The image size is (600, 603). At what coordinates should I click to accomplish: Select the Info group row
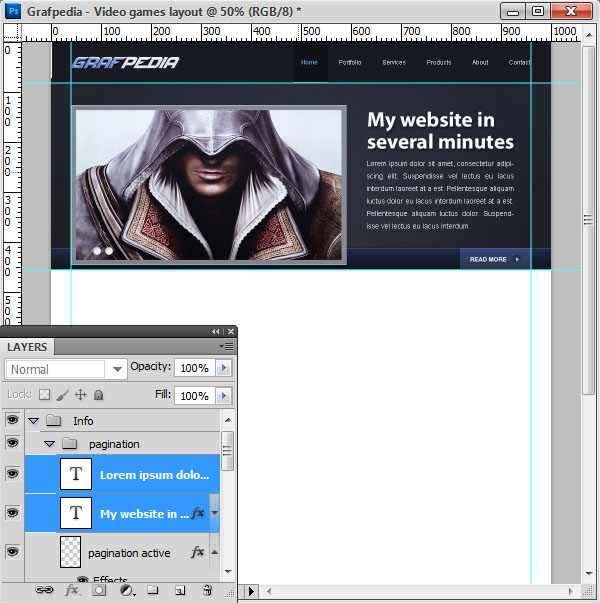[x=123, y=420]
